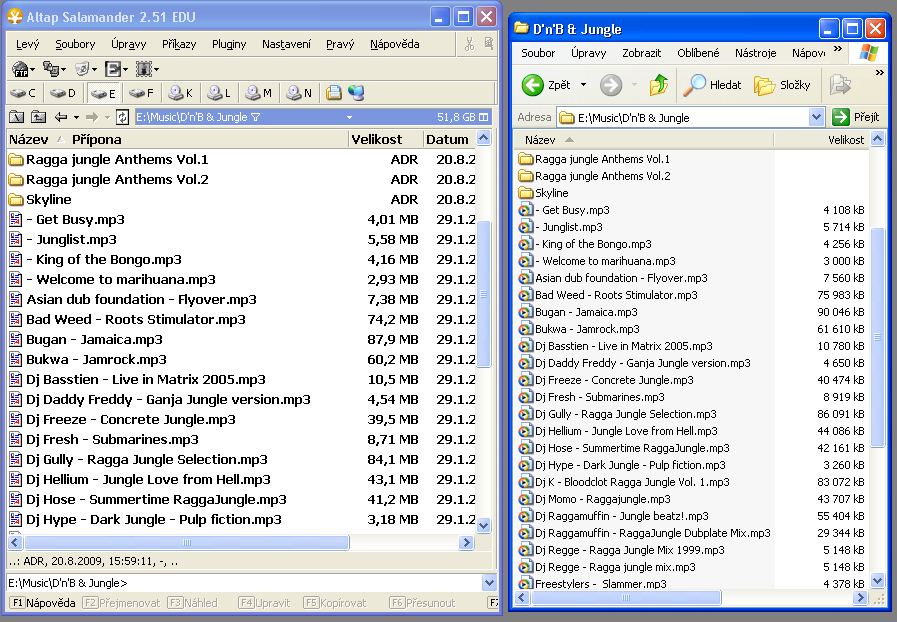Screen dimensions: 897x622
Task: Click the refresh icon next to the path
Action: pos(122,117)
